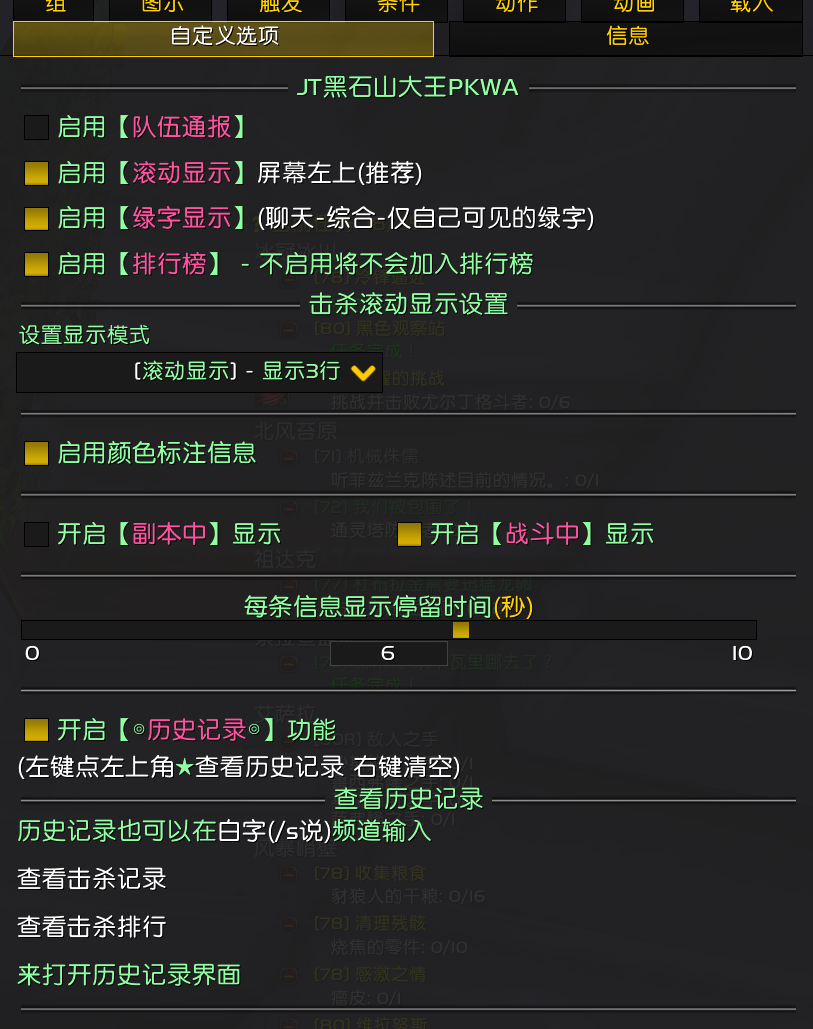
Task: Click the 查看击杀记录 button
Action: pyautogui.click(x=92, y=879)
